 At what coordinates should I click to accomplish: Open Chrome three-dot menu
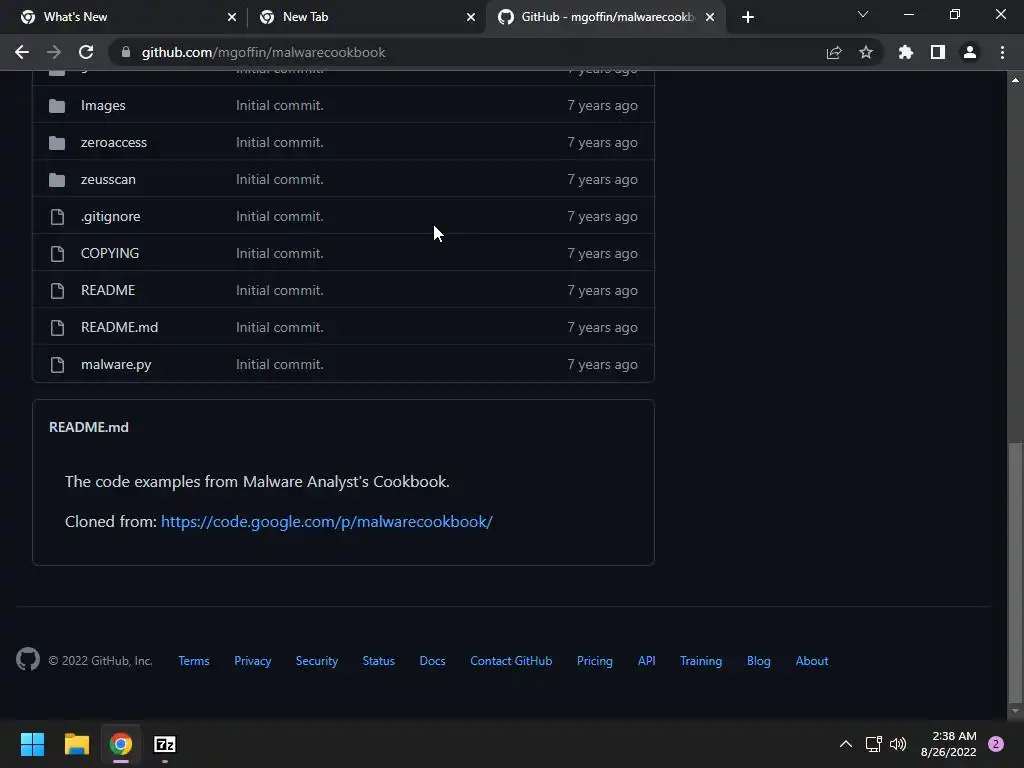[1002, 52]
